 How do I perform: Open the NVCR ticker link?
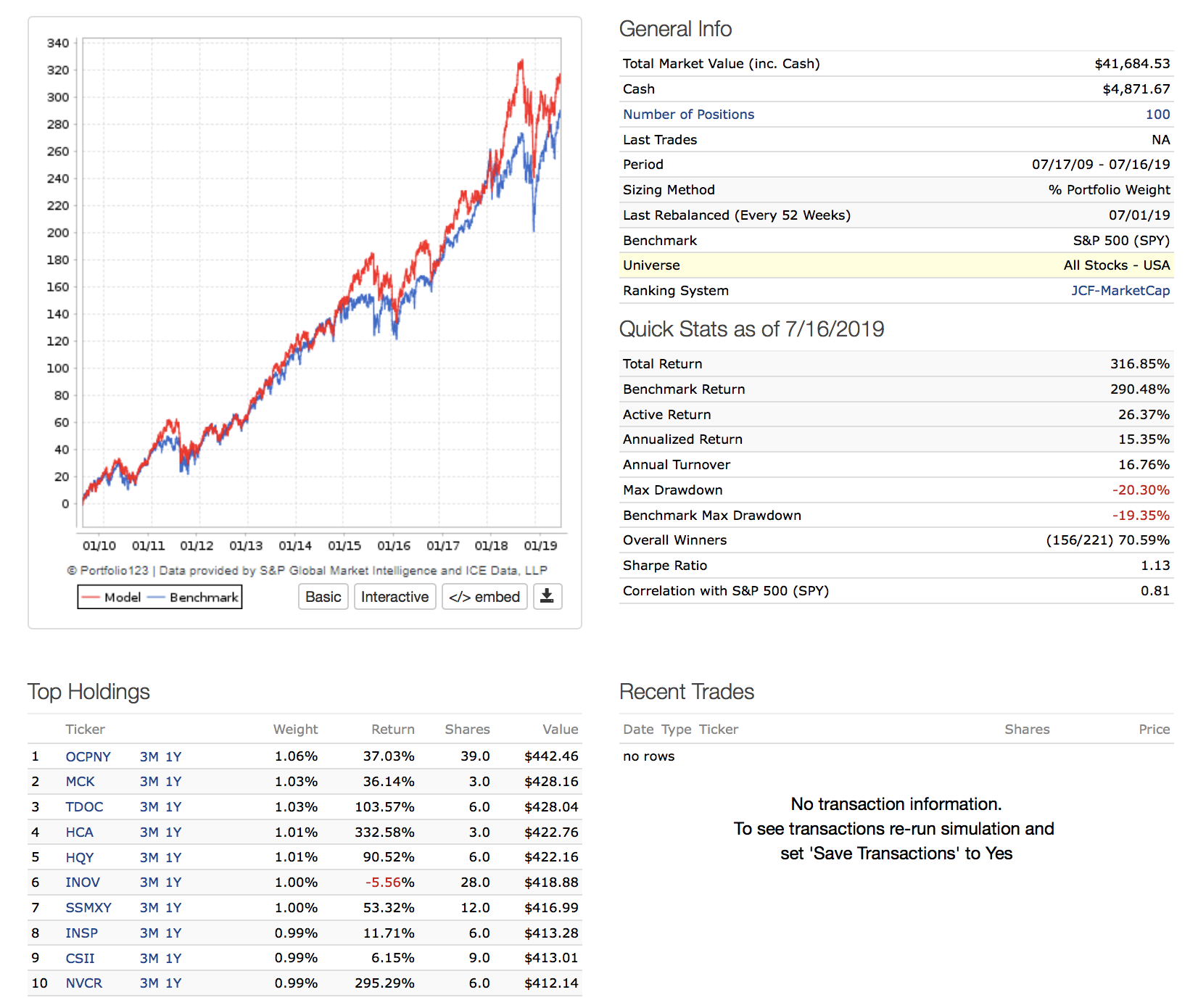click(x=83, y=983)
